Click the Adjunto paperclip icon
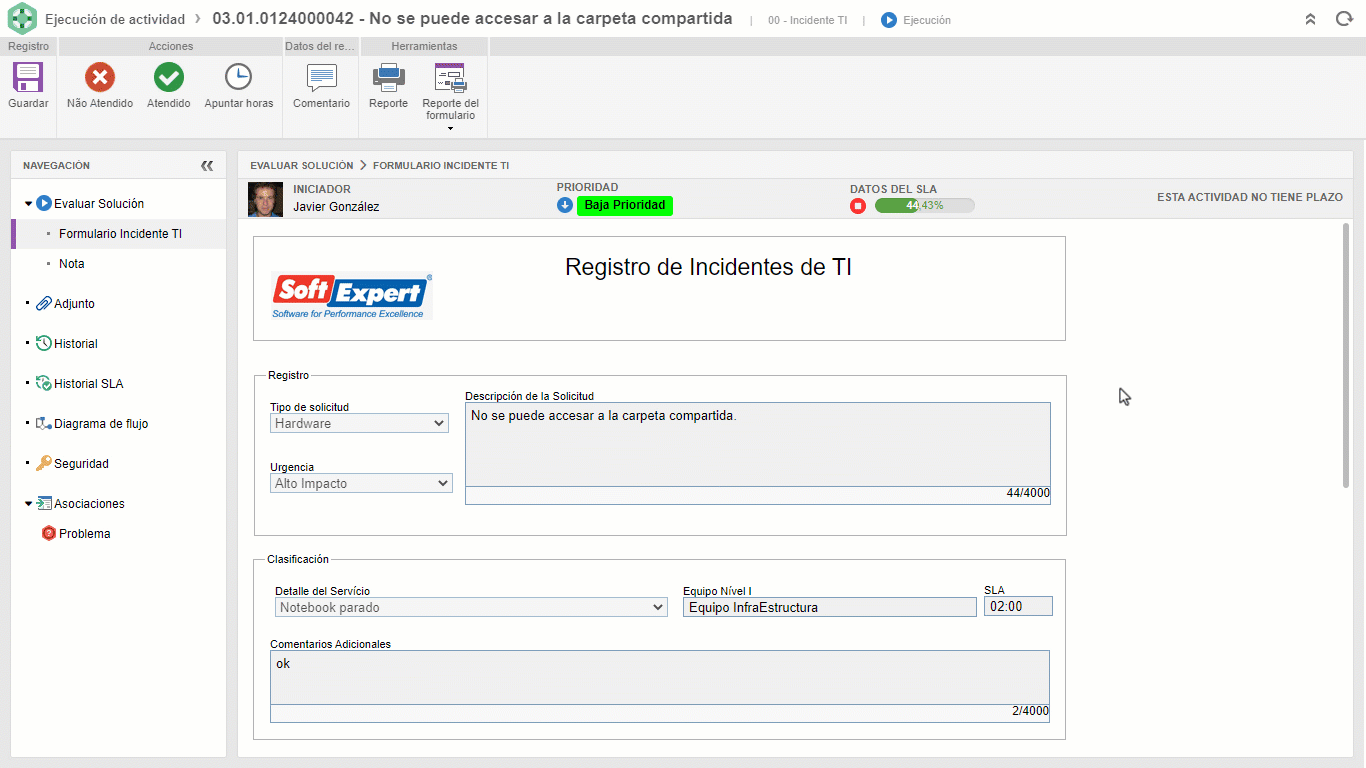 pyautogui.click(x=44, y=304)
